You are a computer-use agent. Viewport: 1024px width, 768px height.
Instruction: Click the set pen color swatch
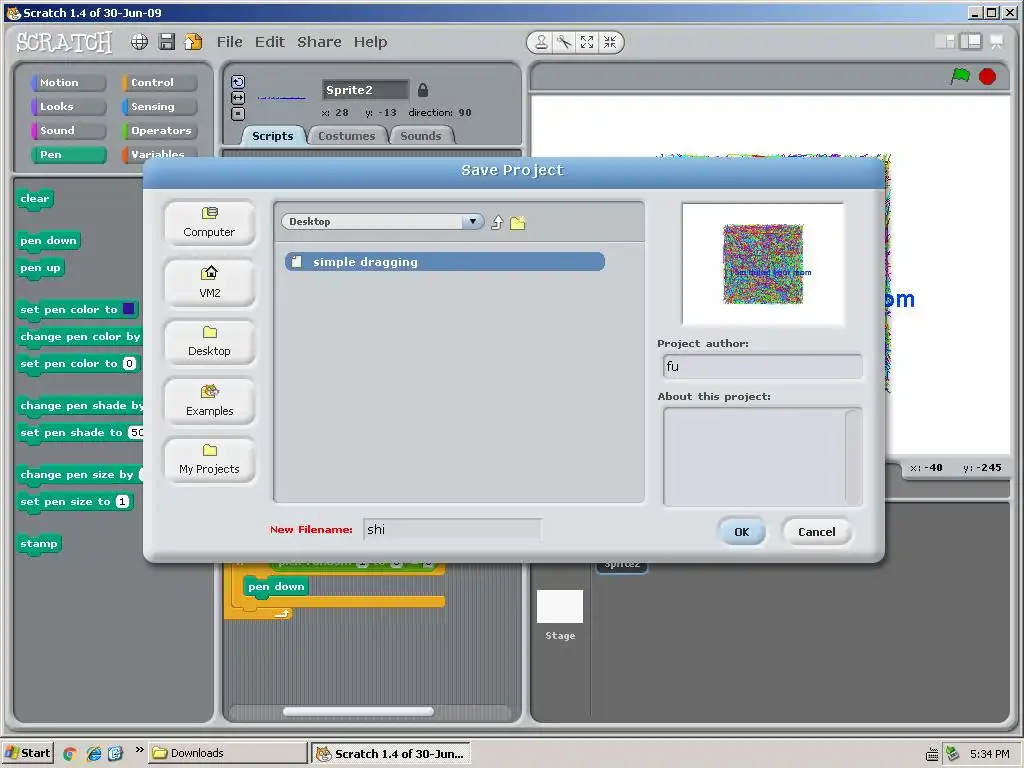tap(129, 309)
